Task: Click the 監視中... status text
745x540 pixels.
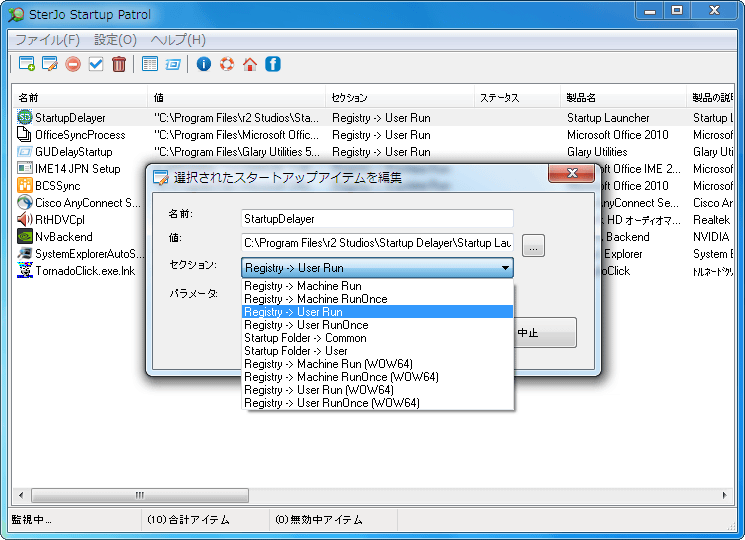Action: (x=31, y=520)
